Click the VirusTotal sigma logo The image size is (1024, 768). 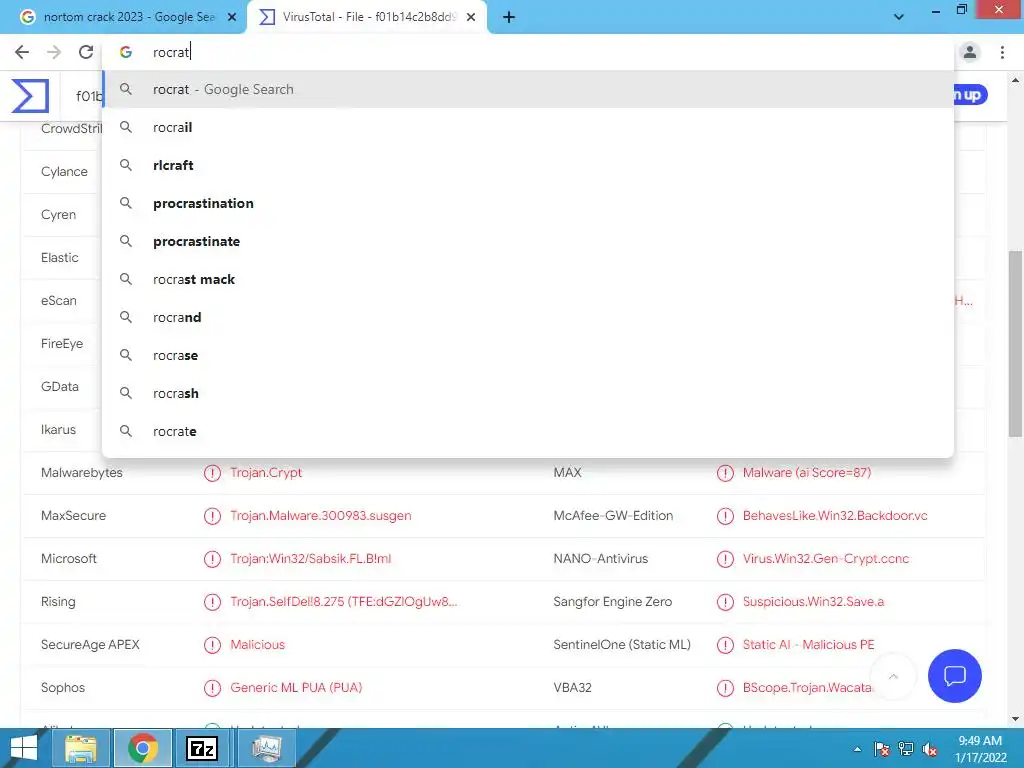30,95
